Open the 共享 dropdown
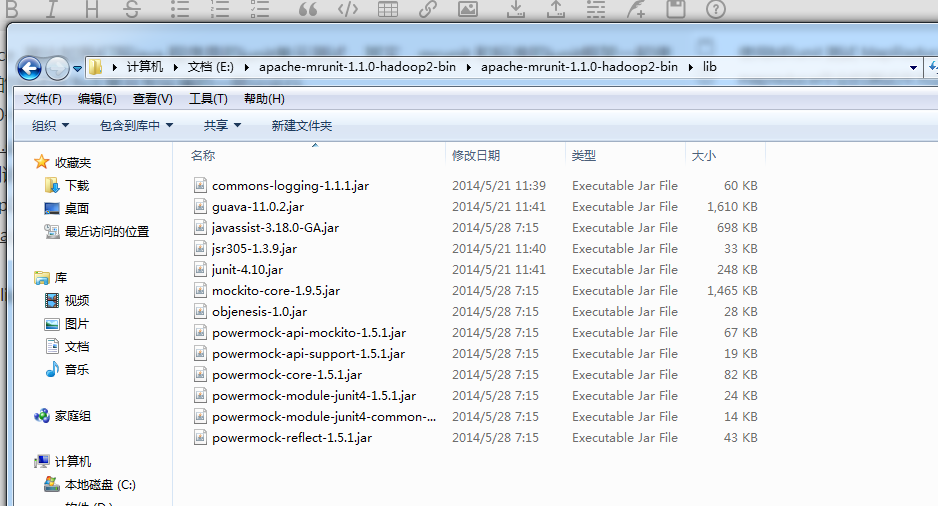Image resolution: width=938 pixels, height=506 pixels. coord(222,126)
